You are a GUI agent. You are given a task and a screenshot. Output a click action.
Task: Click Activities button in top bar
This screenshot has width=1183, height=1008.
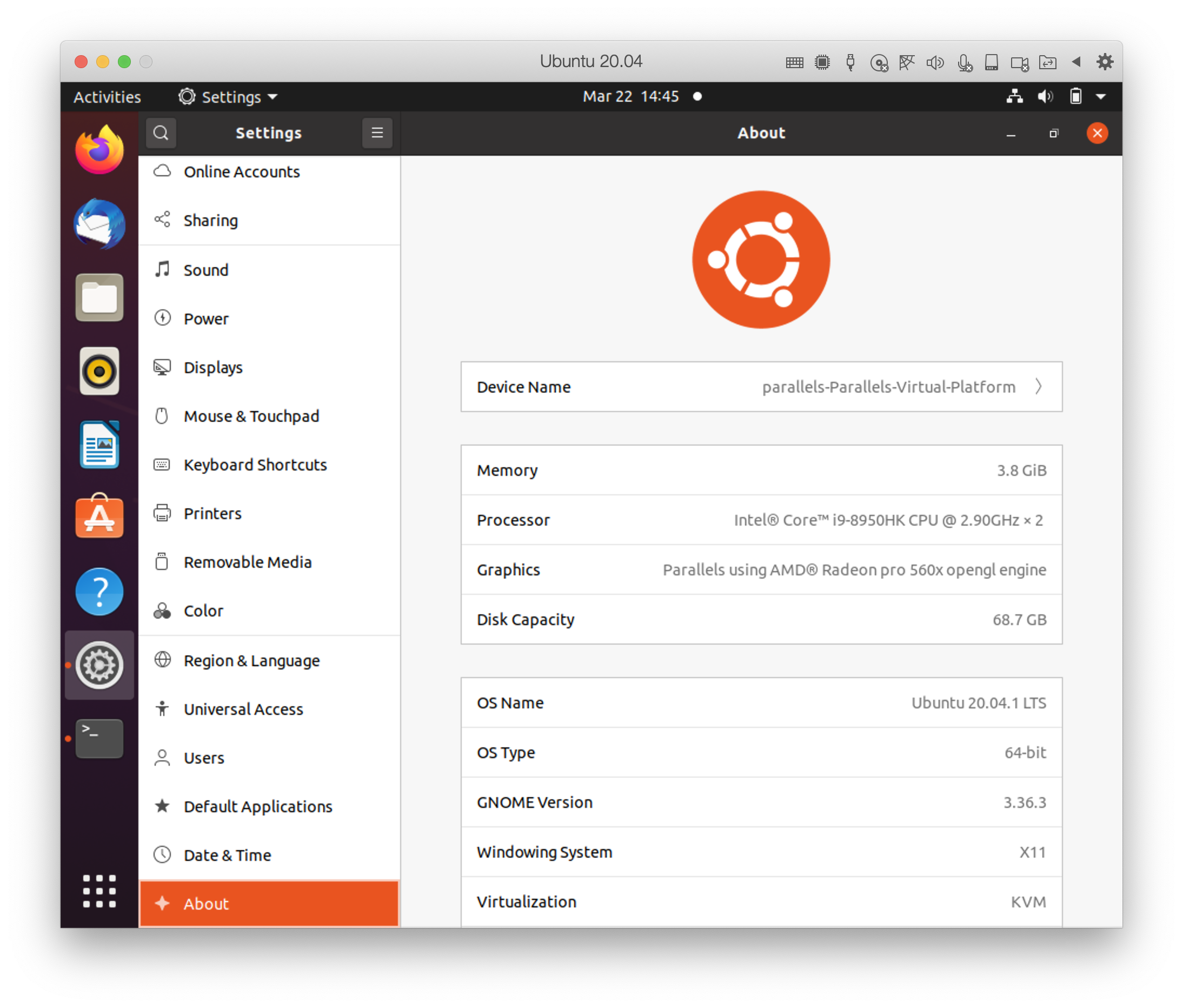[x=107, y=97]
